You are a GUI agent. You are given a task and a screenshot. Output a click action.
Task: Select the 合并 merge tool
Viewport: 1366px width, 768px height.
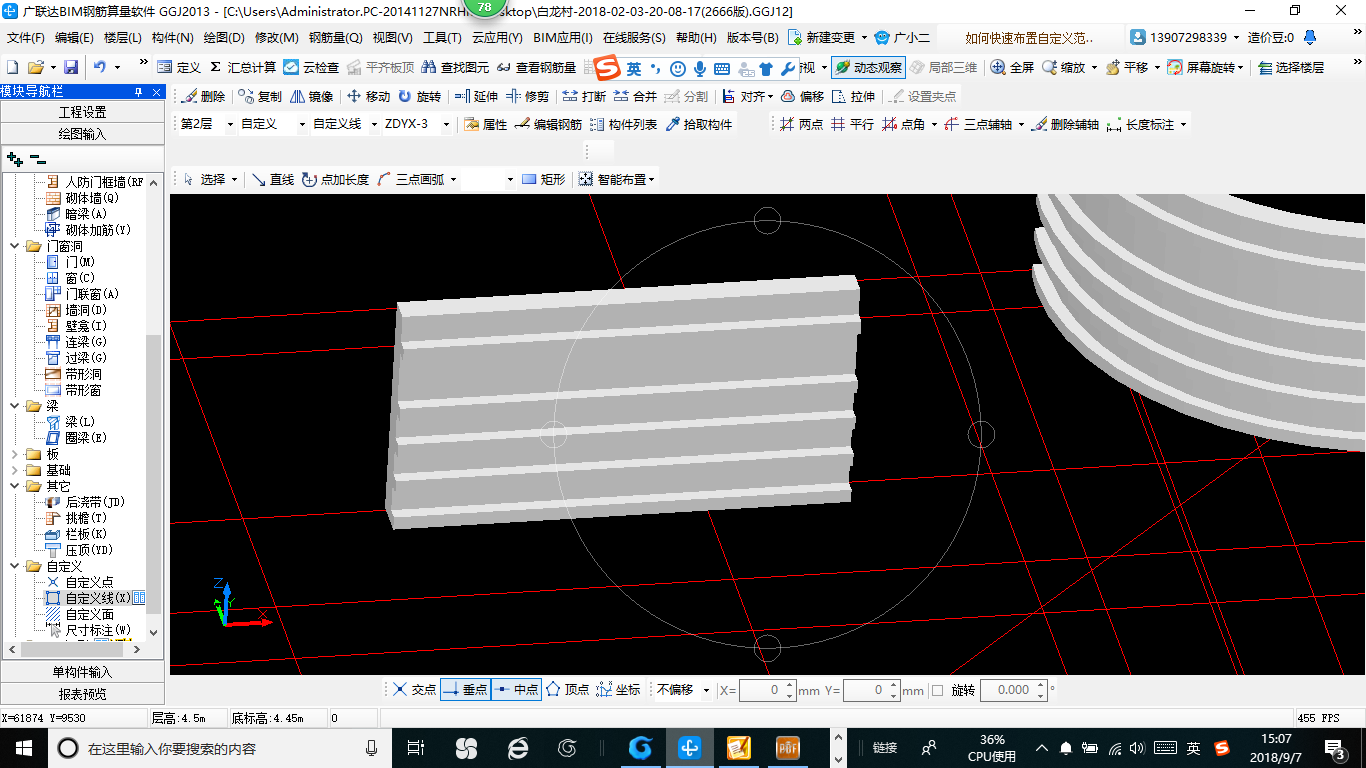tap(635, 97)
